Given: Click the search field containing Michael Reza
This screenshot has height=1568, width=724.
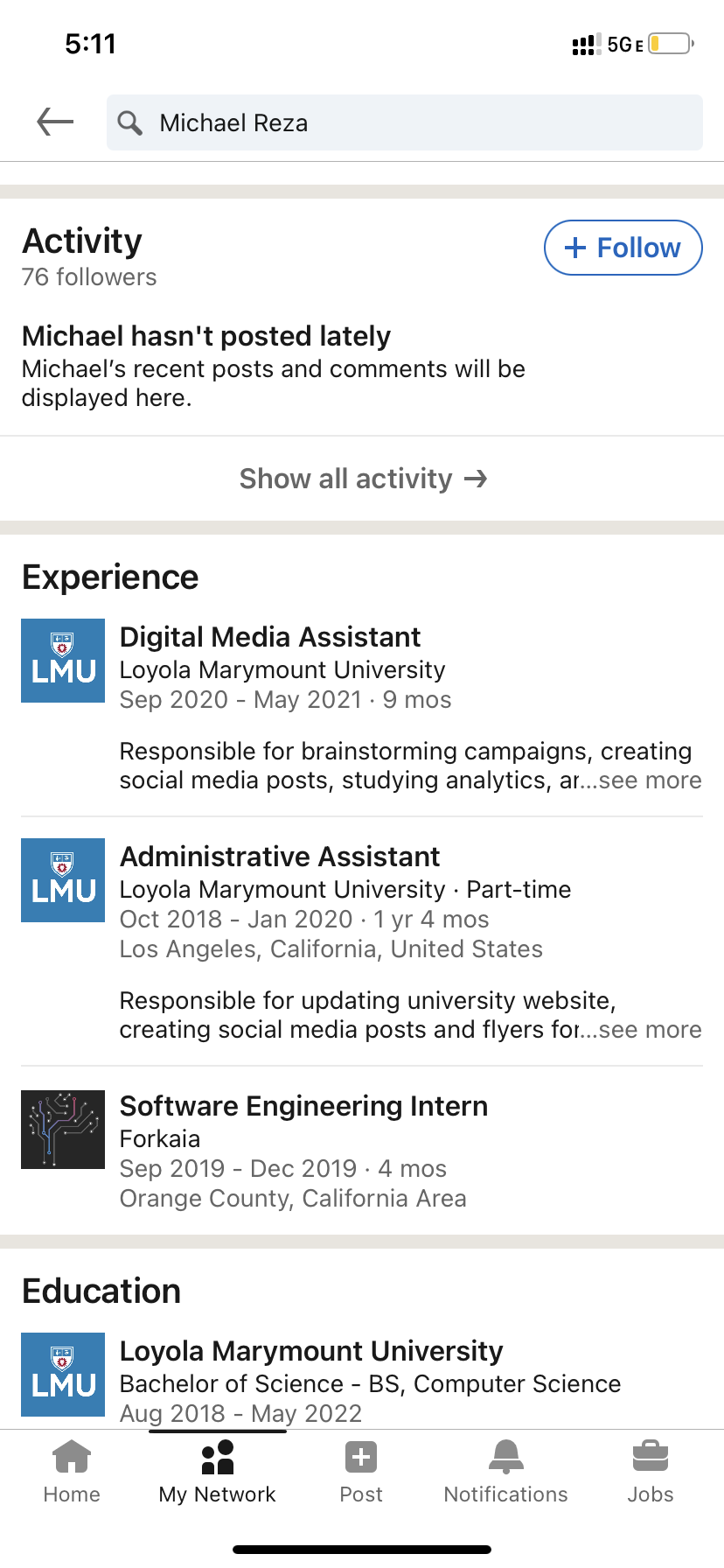Looking at the screenshot, I should pos(420,122).
